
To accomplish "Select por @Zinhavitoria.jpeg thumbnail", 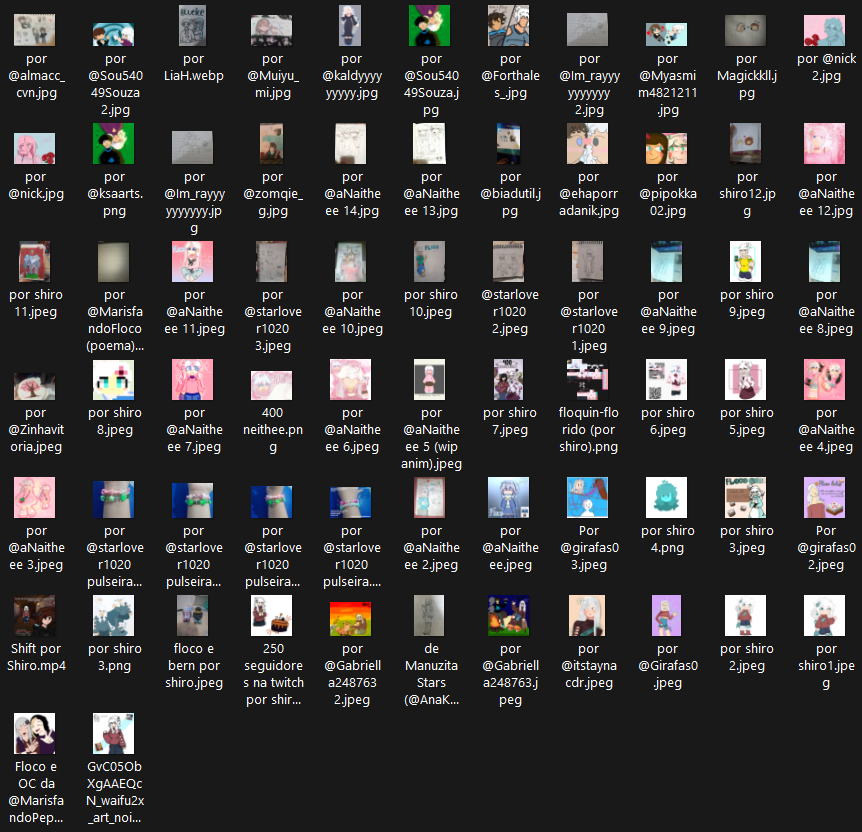I will click(x=35, y=387).
